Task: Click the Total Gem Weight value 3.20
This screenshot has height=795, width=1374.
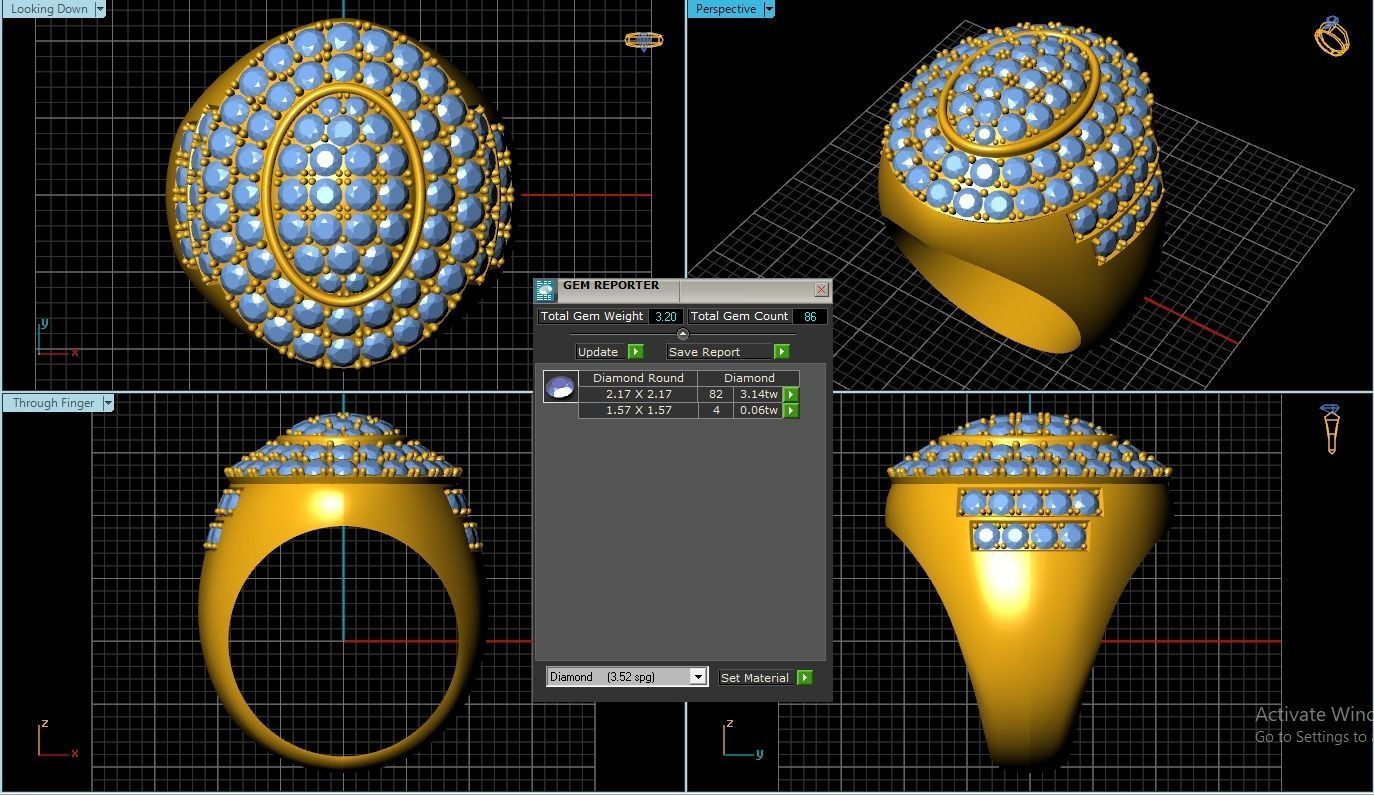Action: tap(665, 316)
